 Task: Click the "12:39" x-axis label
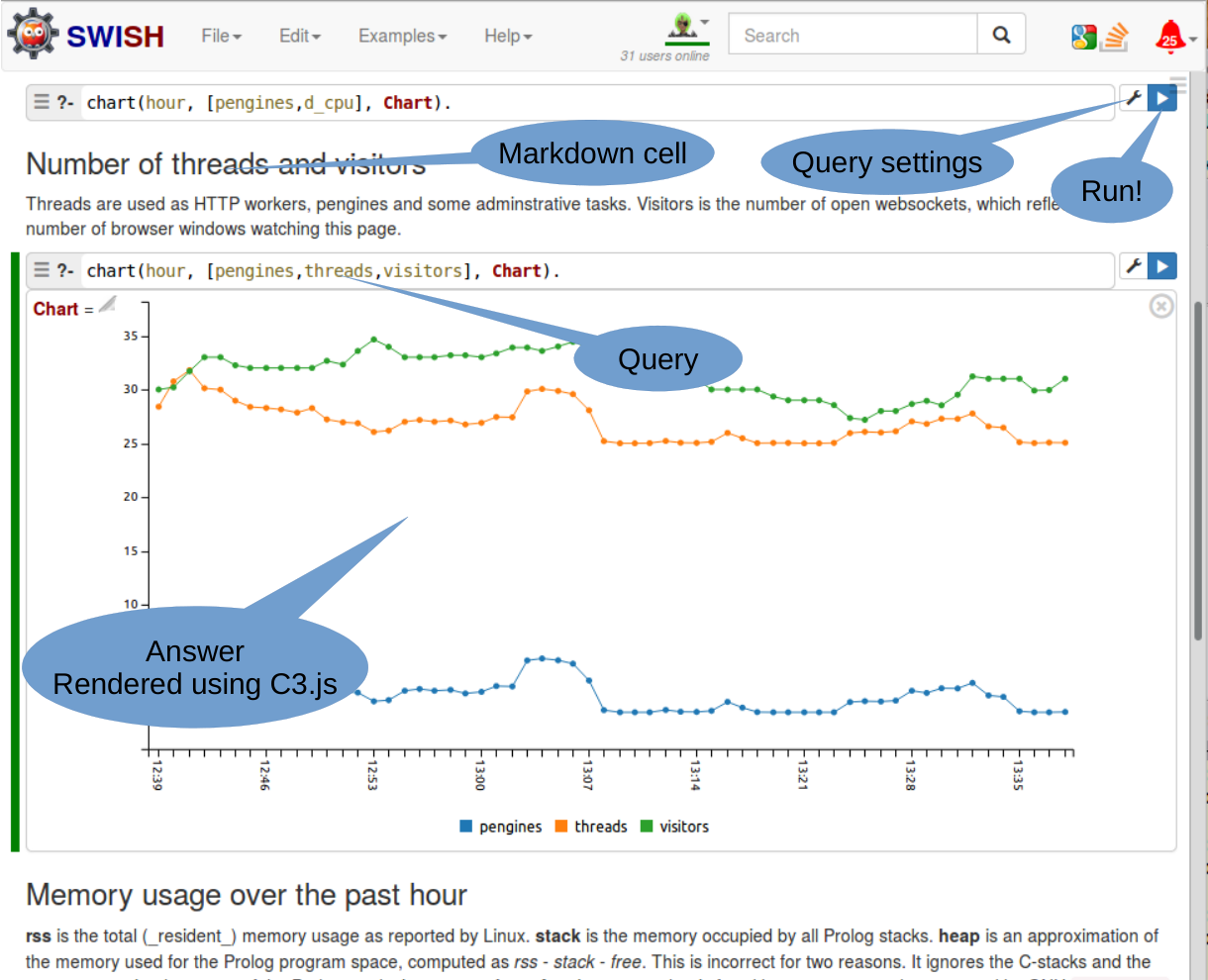point(156,774)
